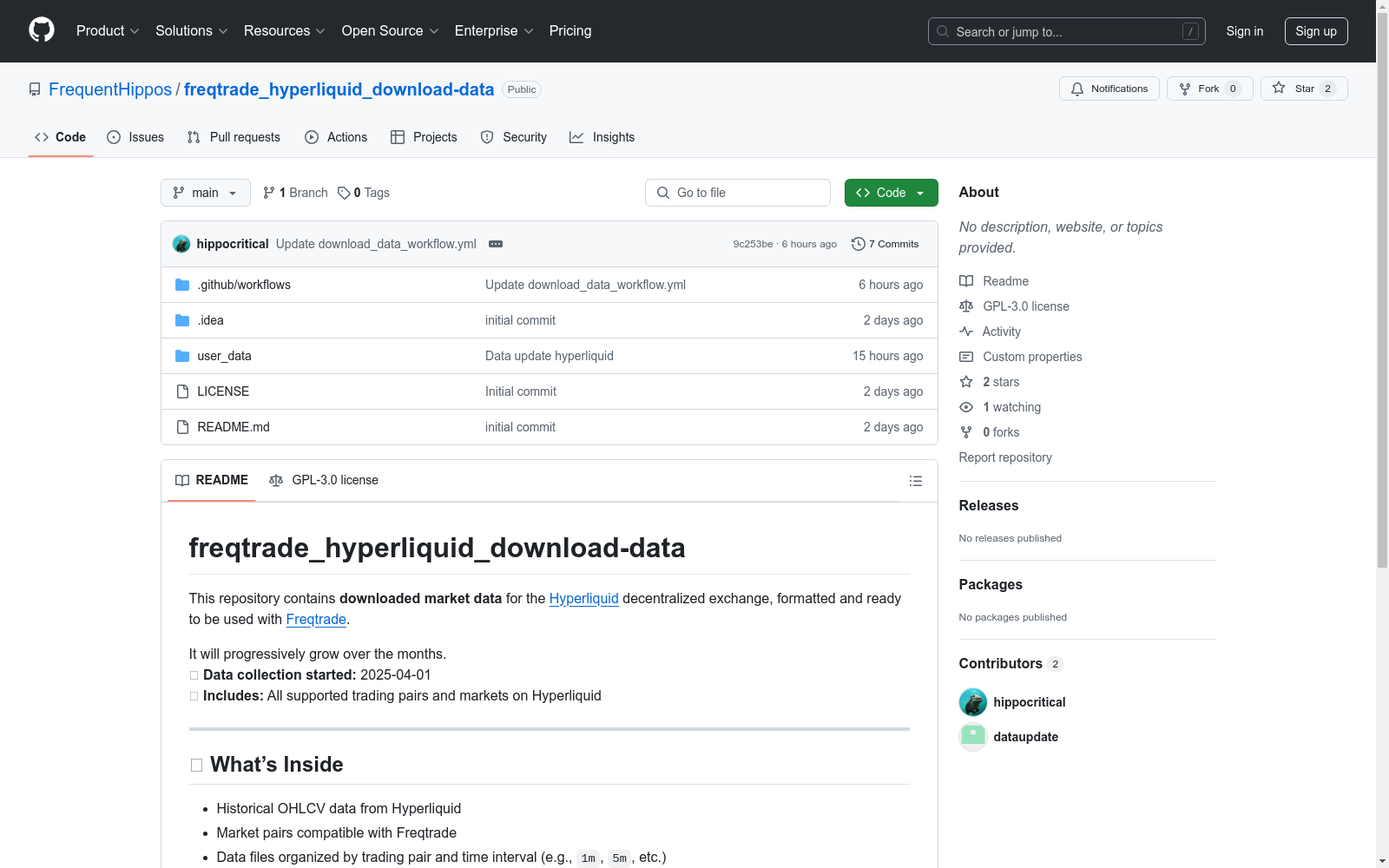Image resolution: width=1389 pixels, height=868 pixels.
Task: View the 1 Branch list
Action: [295, 193]
